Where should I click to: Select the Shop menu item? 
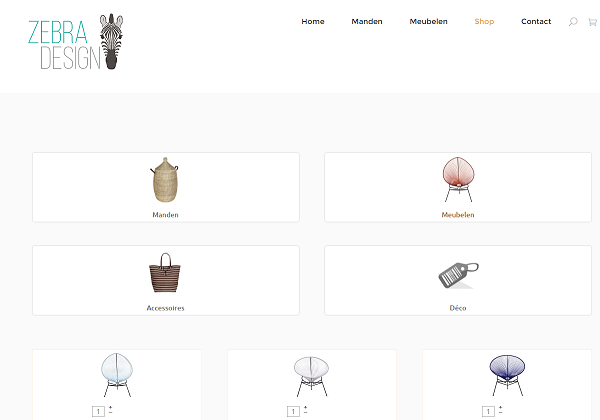[x=484, y=21]
